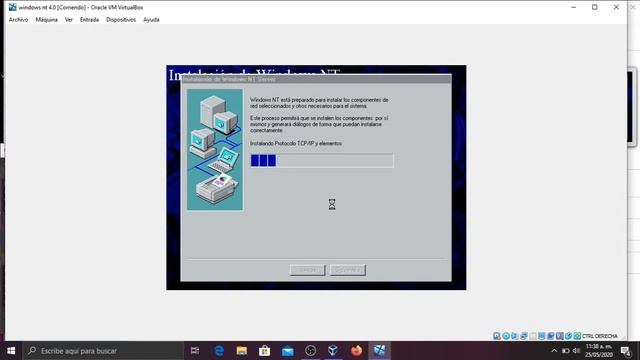Click the grayed-out Atrás button
The image size is (640, 360).
[x=307, y=270]
